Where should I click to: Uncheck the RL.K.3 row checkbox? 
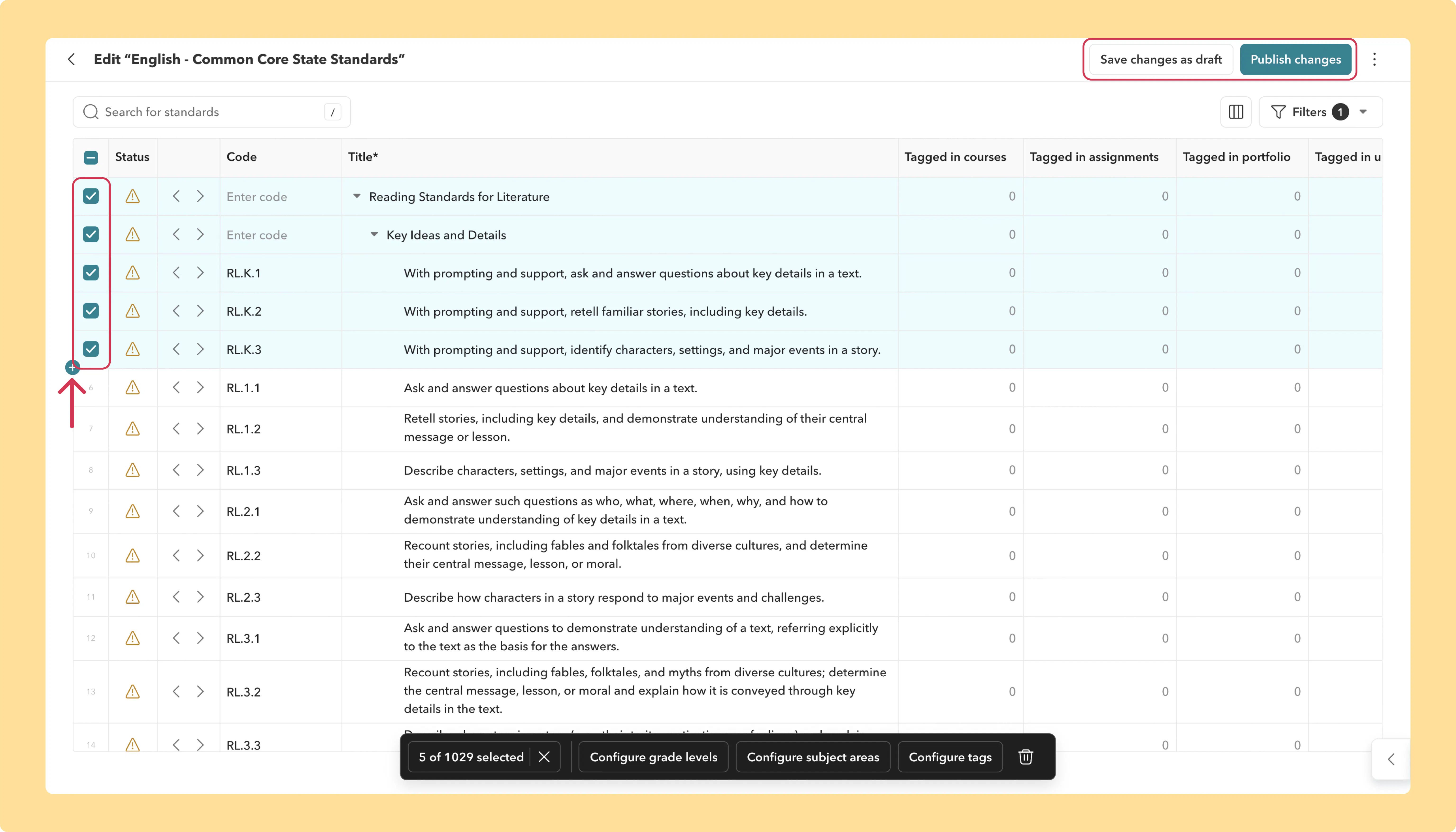point(91,350)
